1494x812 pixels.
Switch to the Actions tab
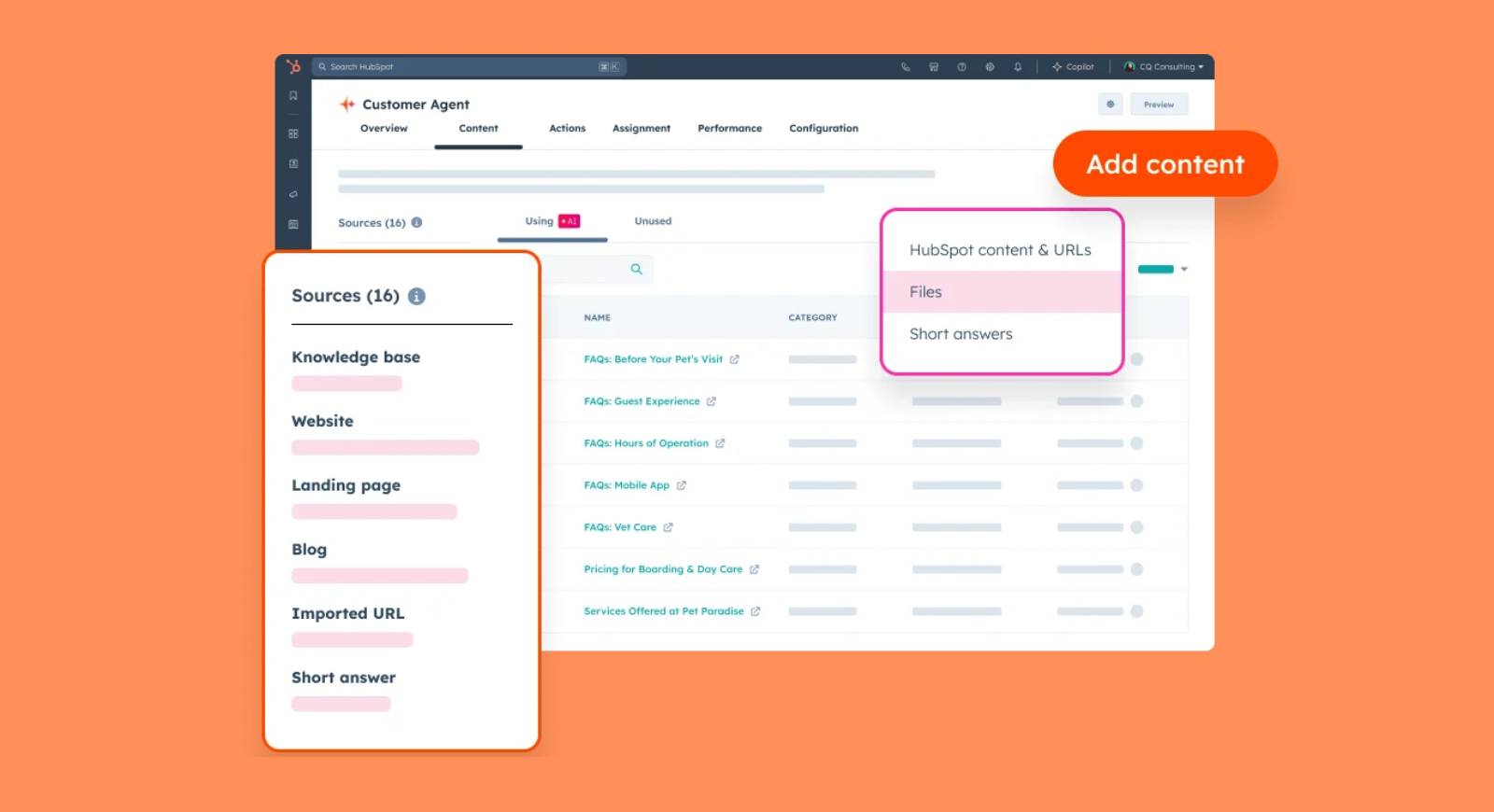coord(567,129)
